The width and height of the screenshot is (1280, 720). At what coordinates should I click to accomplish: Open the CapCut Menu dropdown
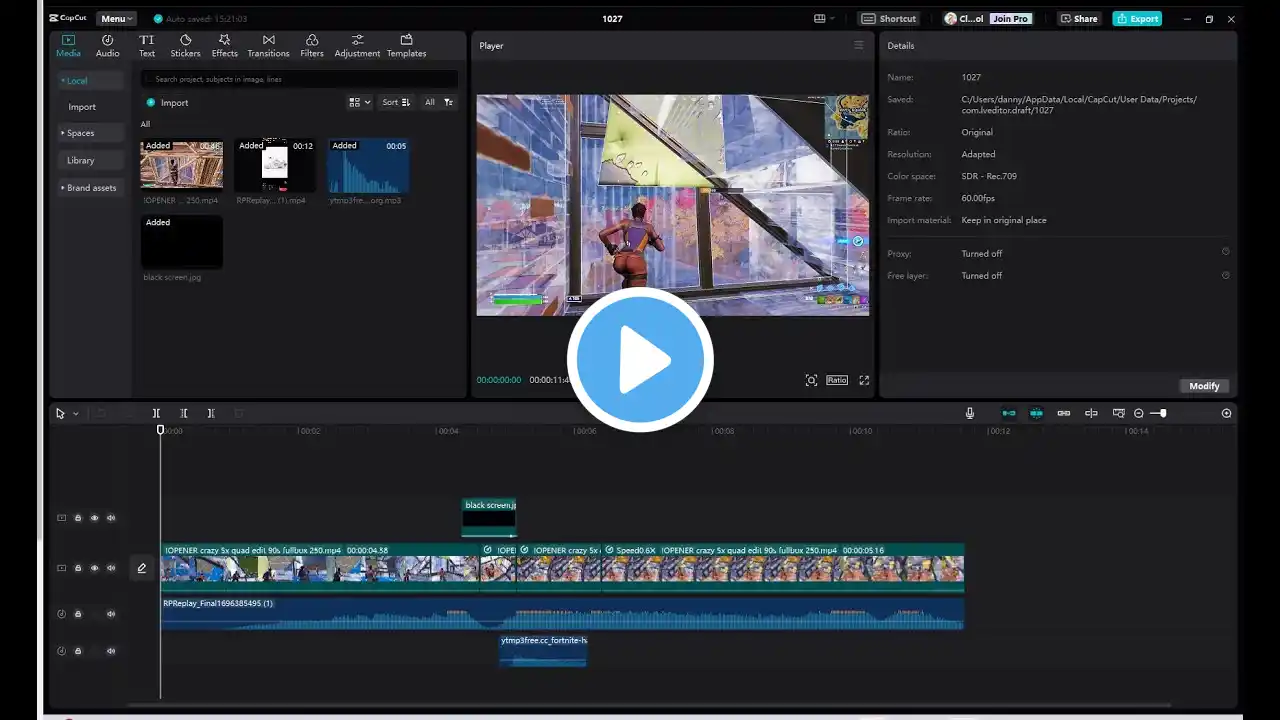(x=116, y=18)
